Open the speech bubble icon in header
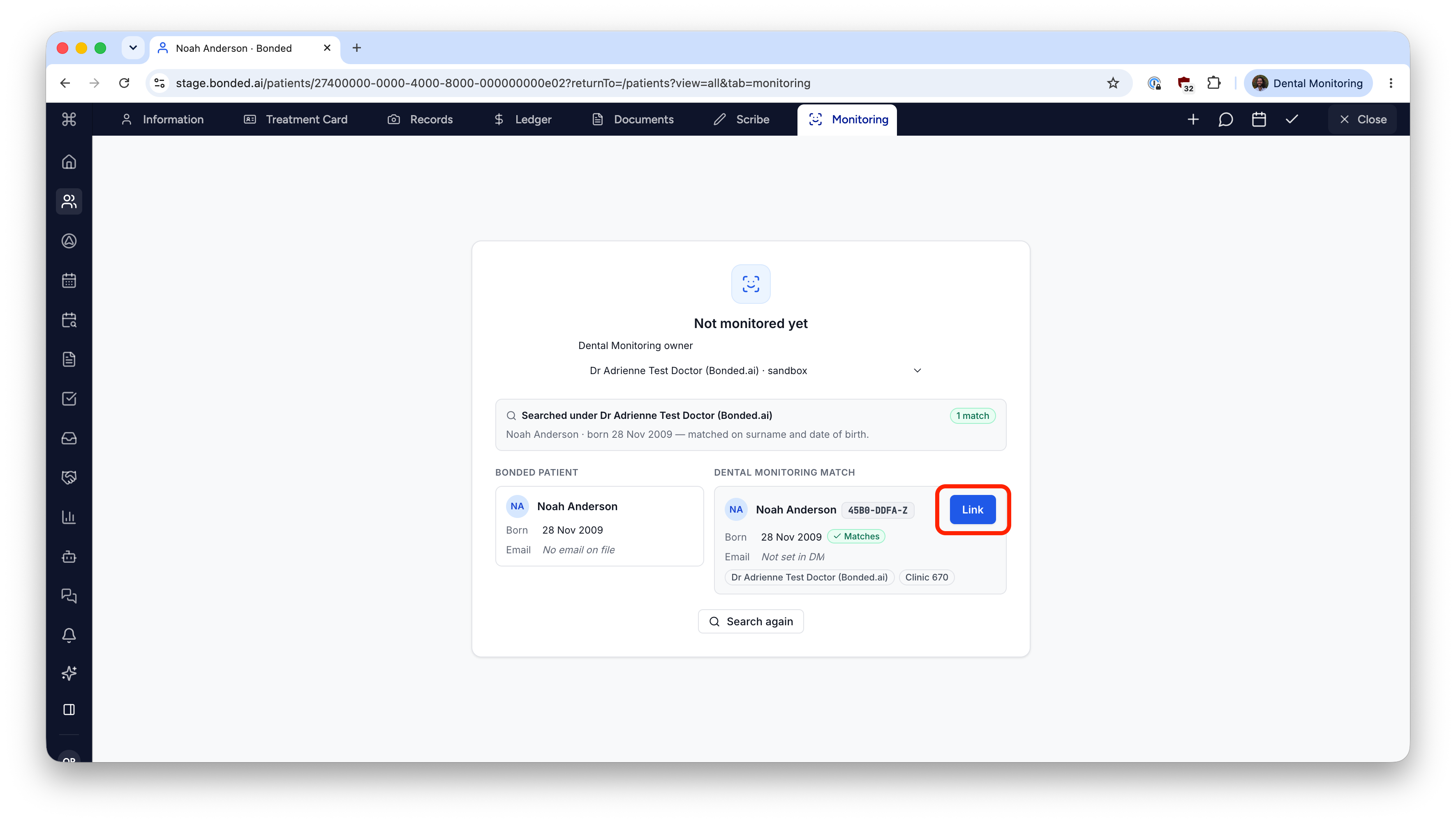1456x823 pixels. (1226, 119)
